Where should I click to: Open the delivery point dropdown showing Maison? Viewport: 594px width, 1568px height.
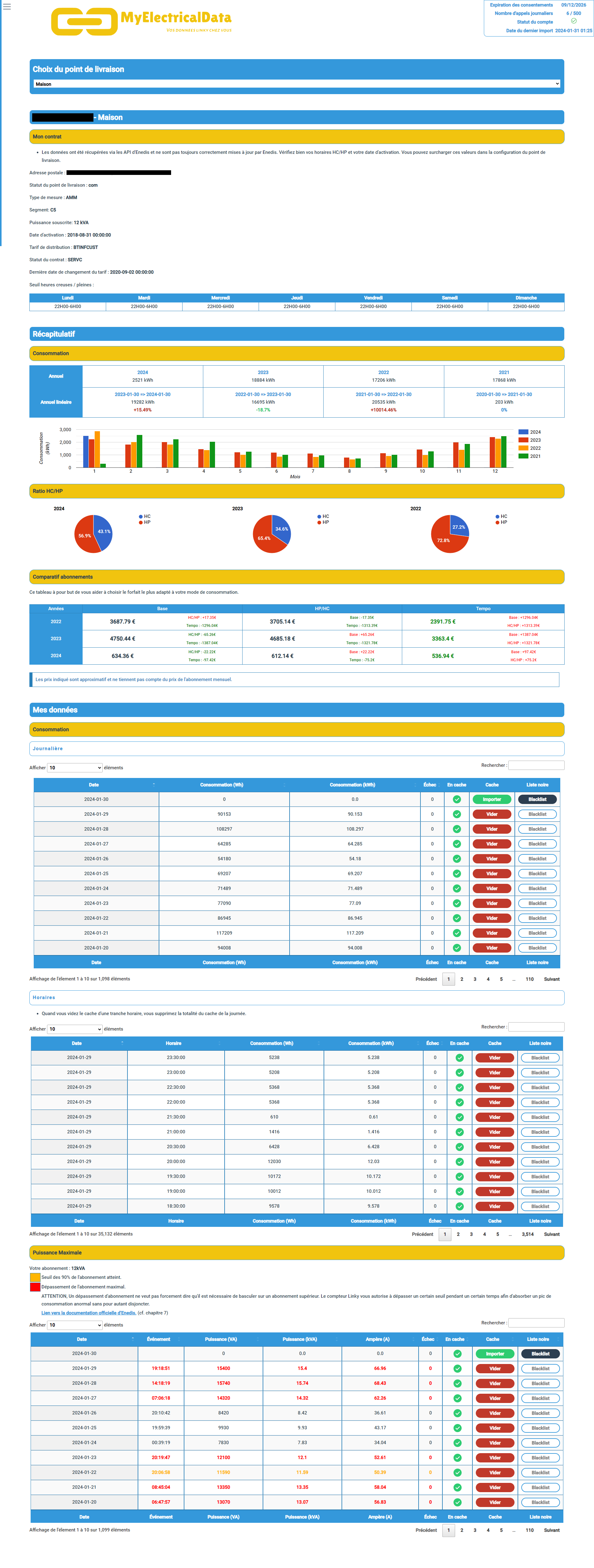coord(297,84)
